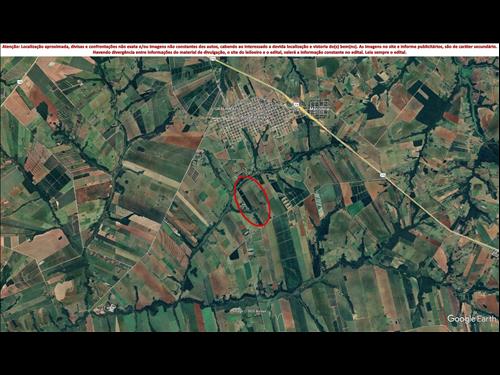This screenshot has height=375, width=500.
Task: Click the town name label east of the highway
Action: 319,109
